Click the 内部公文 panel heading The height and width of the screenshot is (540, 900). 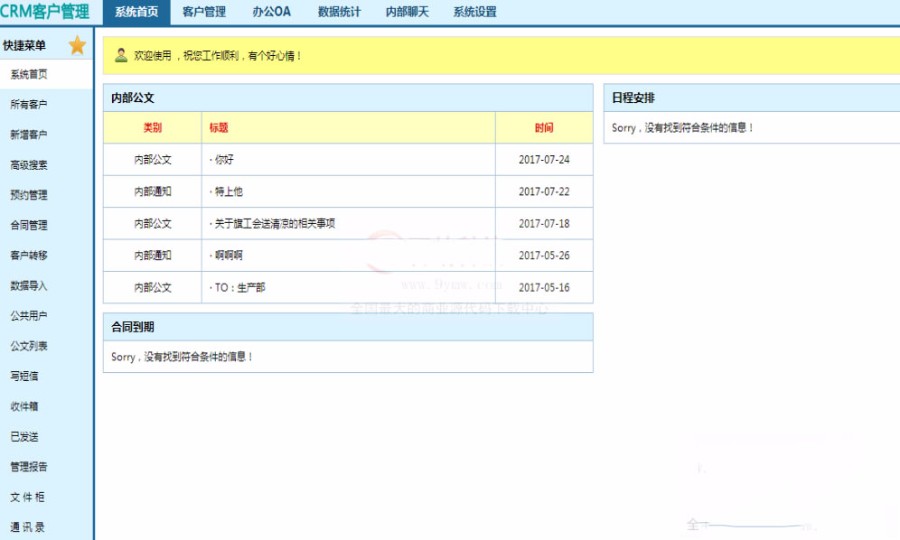[x=133, y=98]
